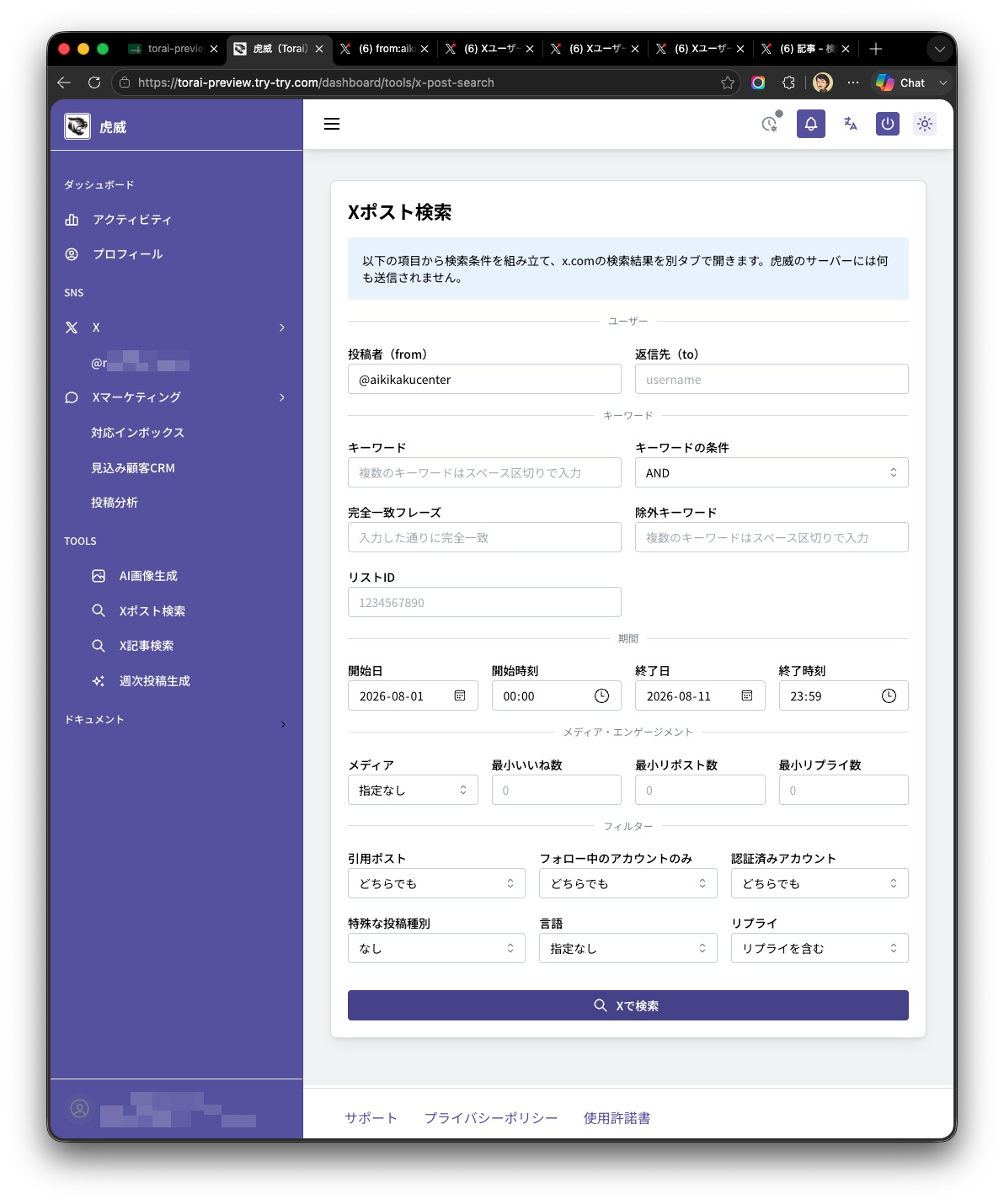
Task: Switch to the from:aik browser tab
Action: click(x=386, y=49)
